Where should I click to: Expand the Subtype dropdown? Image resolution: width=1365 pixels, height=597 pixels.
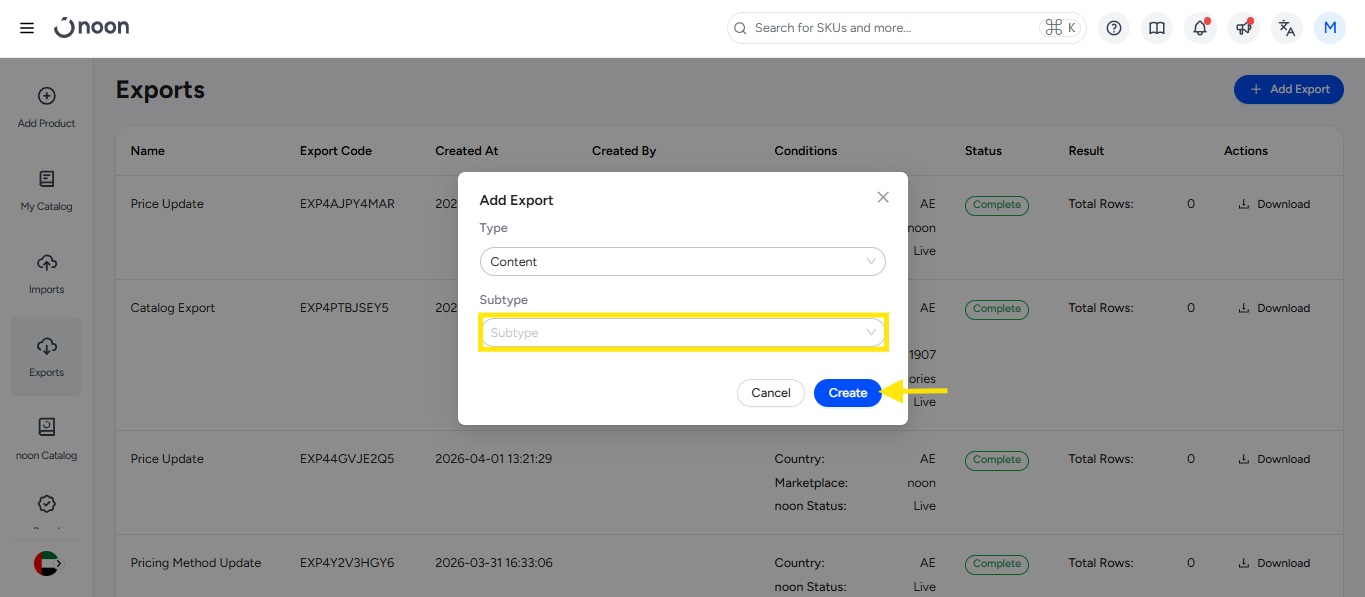click(682, 333)
